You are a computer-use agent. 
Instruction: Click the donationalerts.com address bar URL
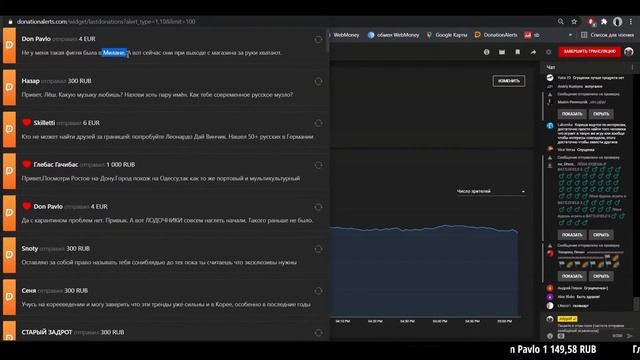[x=106, y=22]
